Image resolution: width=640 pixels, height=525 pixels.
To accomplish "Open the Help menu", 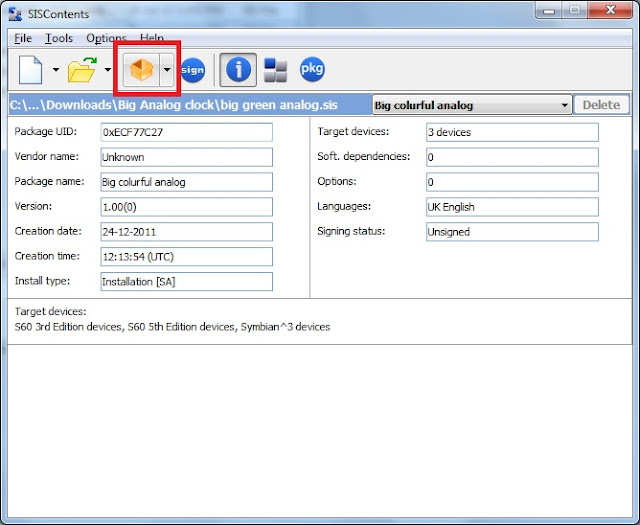I will (152, 38).
